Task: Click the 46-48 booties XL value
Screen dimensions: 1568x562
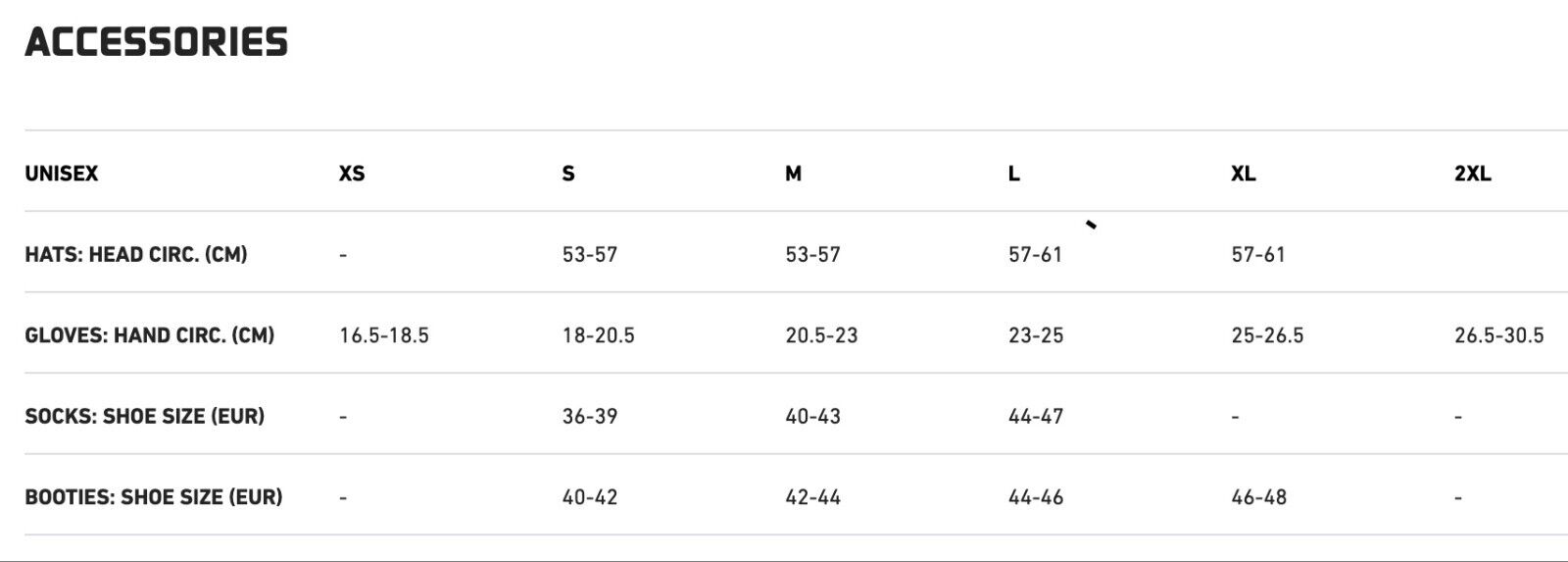Action: click(1259, 497)
